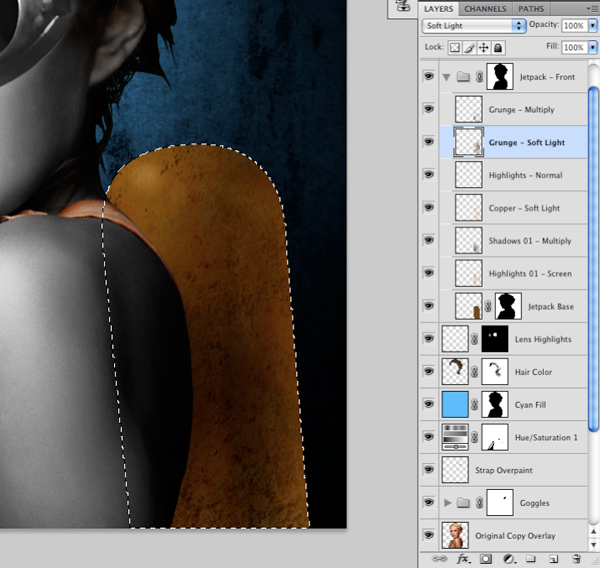This screenshot has height=568, width=600.
Task: Hide the Highlights 01 – Screen layer
Action: 429,273
